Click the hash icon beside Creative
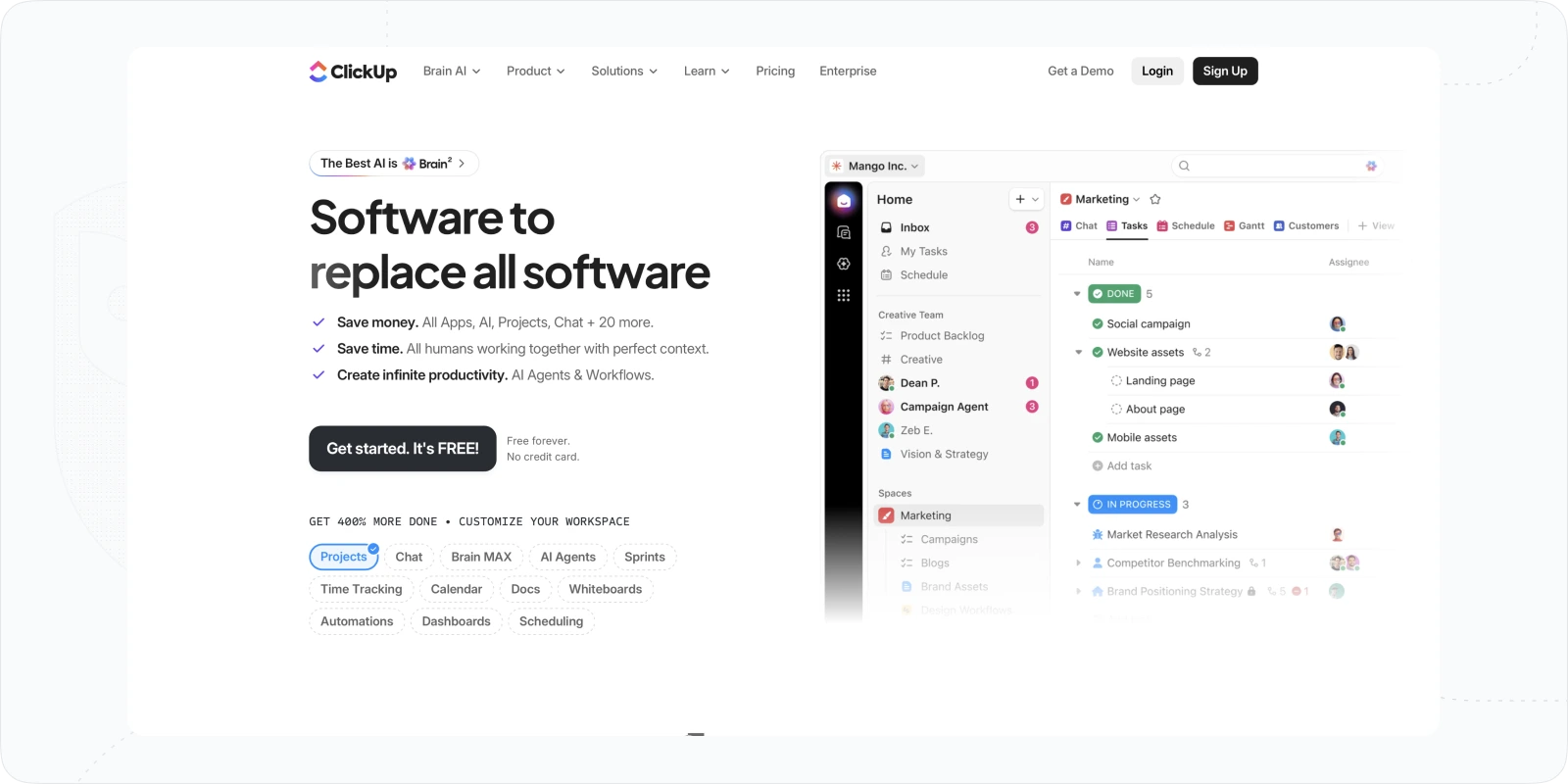The width and height of the screenshot is (1568, 784). point(886,360)
